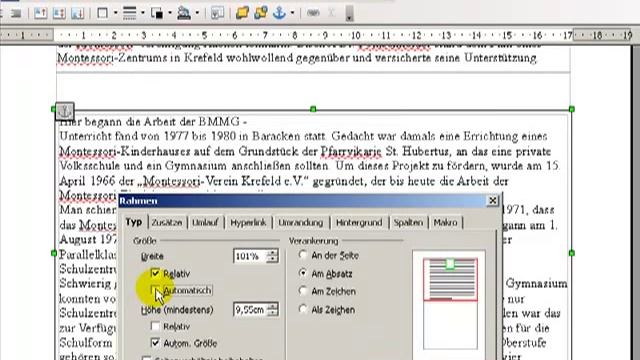This screenshot has width=640, height=360.
Task: Open the Umlauf tab
Action: coord(205,222)
